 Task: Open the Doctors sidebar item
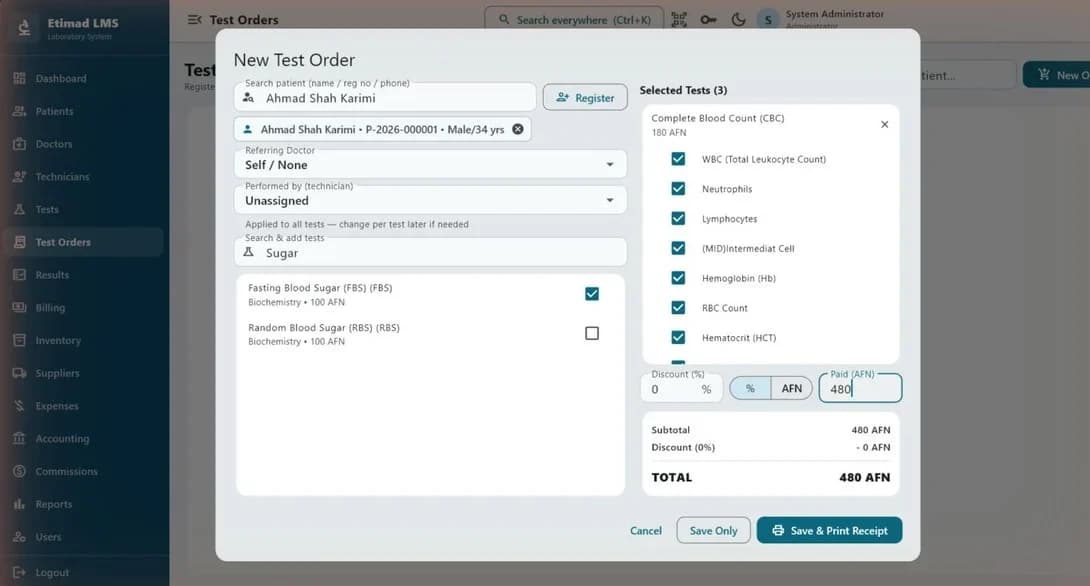pos(83,144)
